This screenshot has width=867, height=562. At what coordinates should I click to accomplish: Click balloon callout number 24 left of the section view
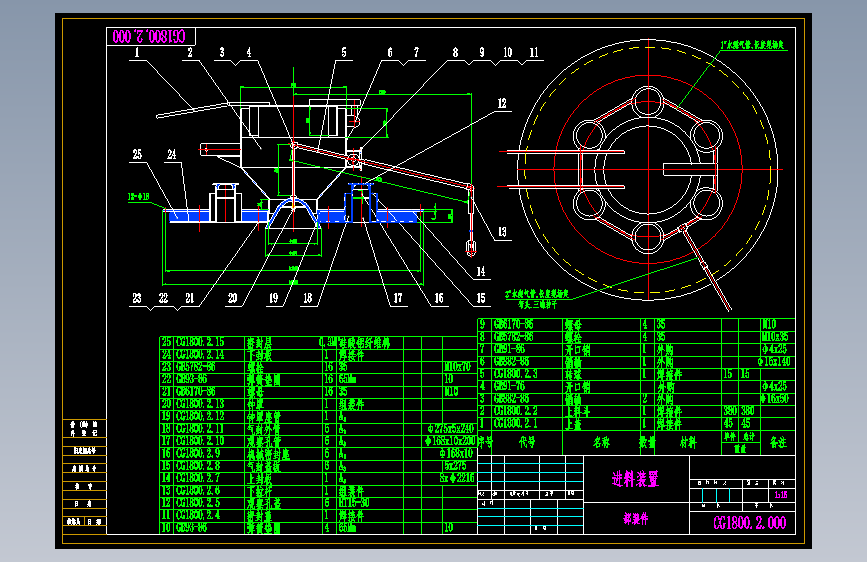(171, 154)
